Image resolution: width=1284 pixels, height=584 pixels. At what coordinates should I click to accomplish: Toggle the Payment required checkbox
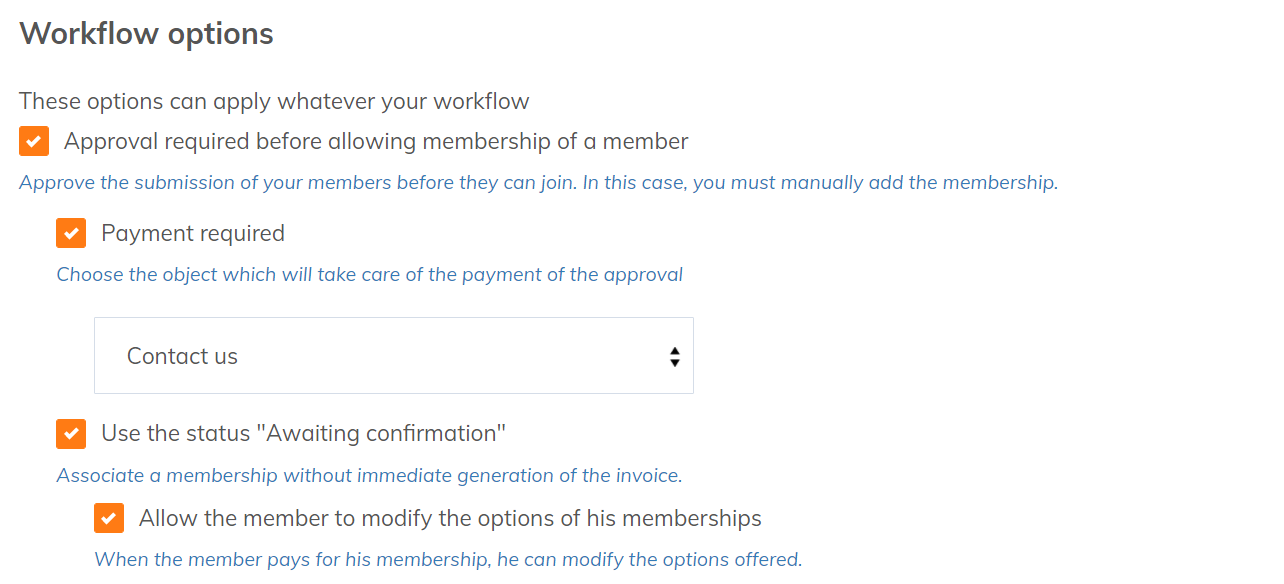click(71, 233)
